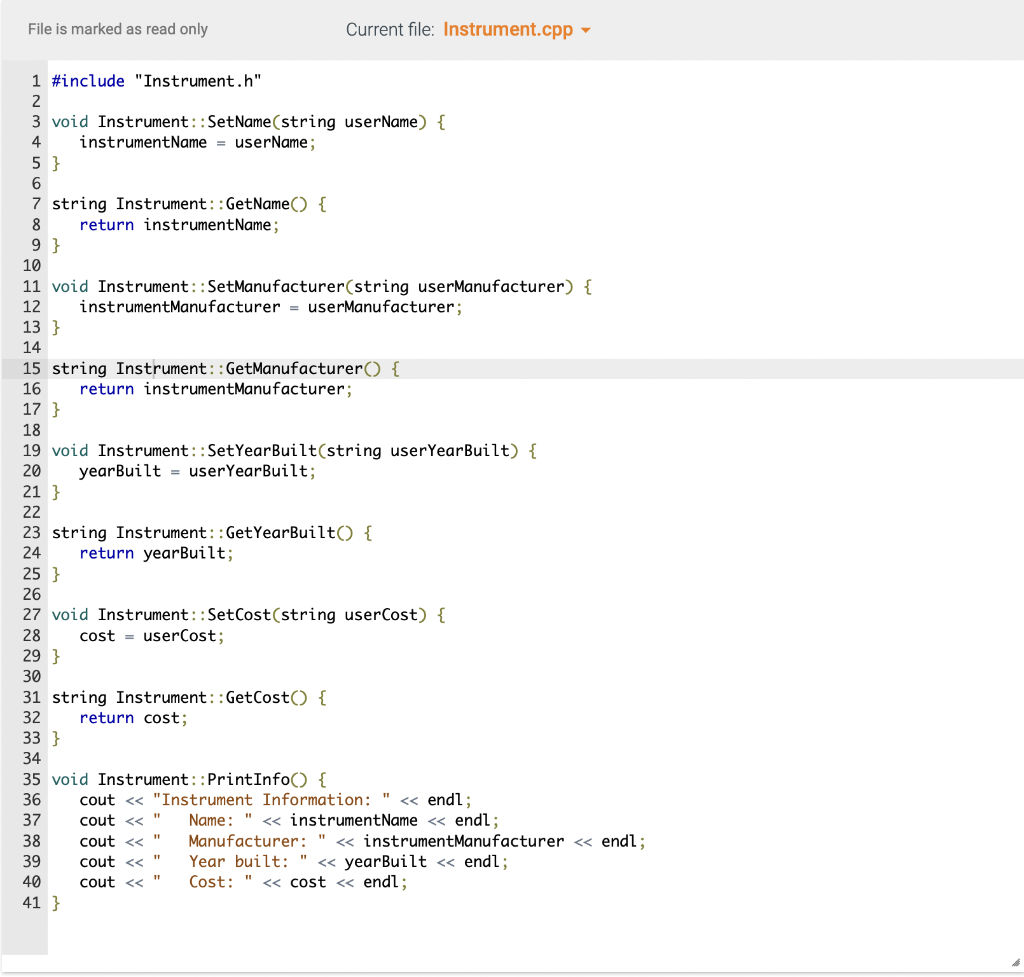Click the closing brace on line 41
1024x977 pixels.
[x=57, y=902]
